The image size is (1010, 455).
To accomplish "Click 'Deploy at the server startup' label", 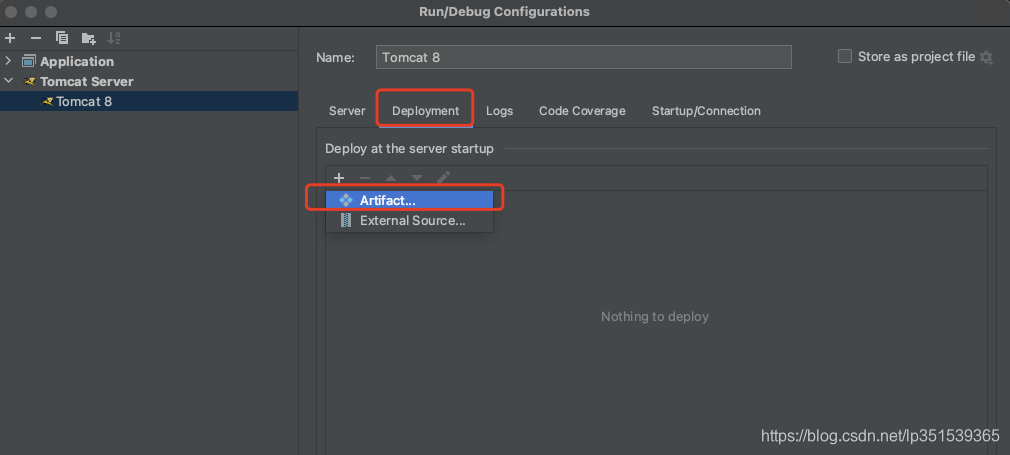I will coord(409,148).
